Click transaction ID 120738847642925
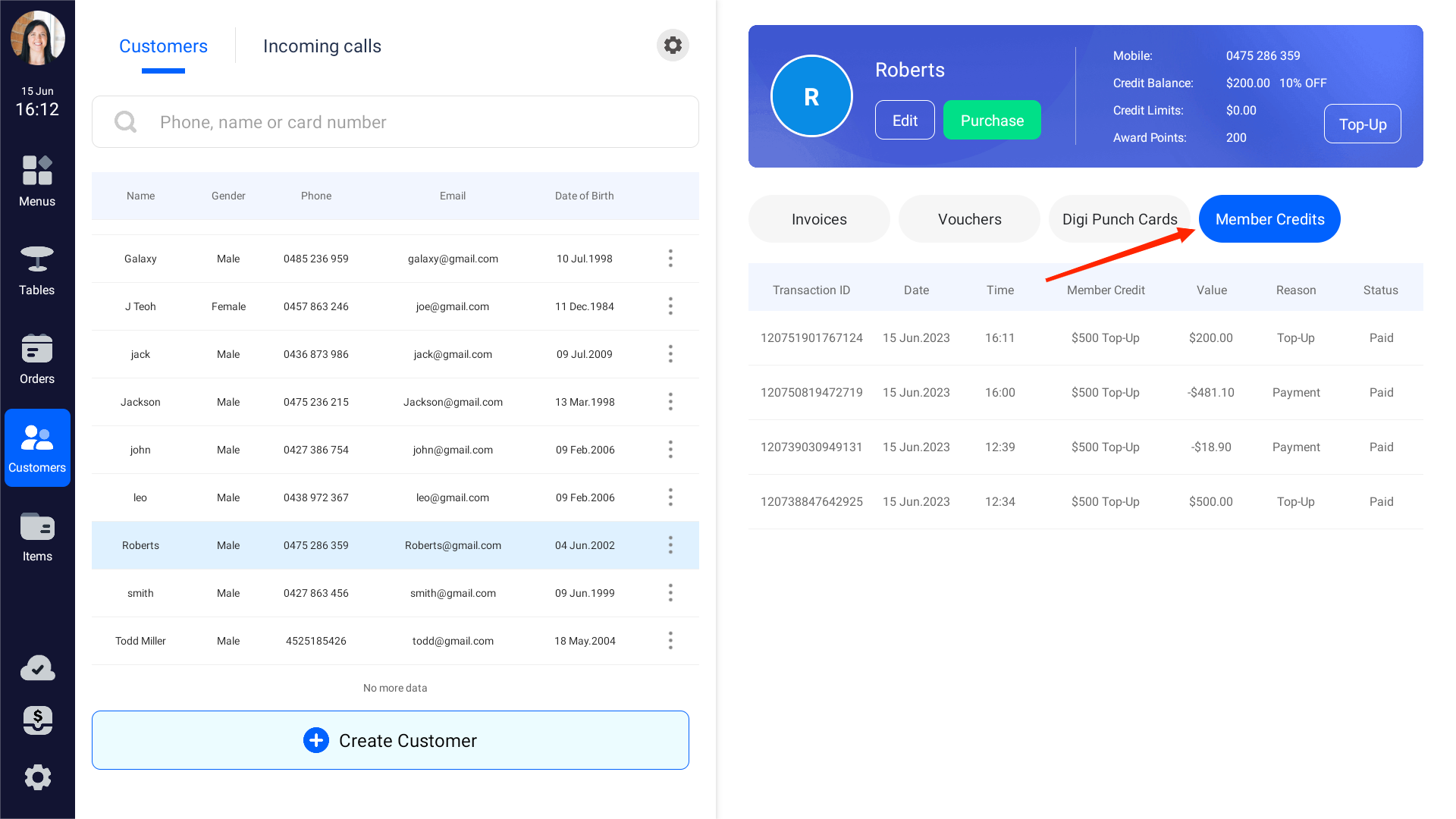1456x819 pixels. click(811, 501)
